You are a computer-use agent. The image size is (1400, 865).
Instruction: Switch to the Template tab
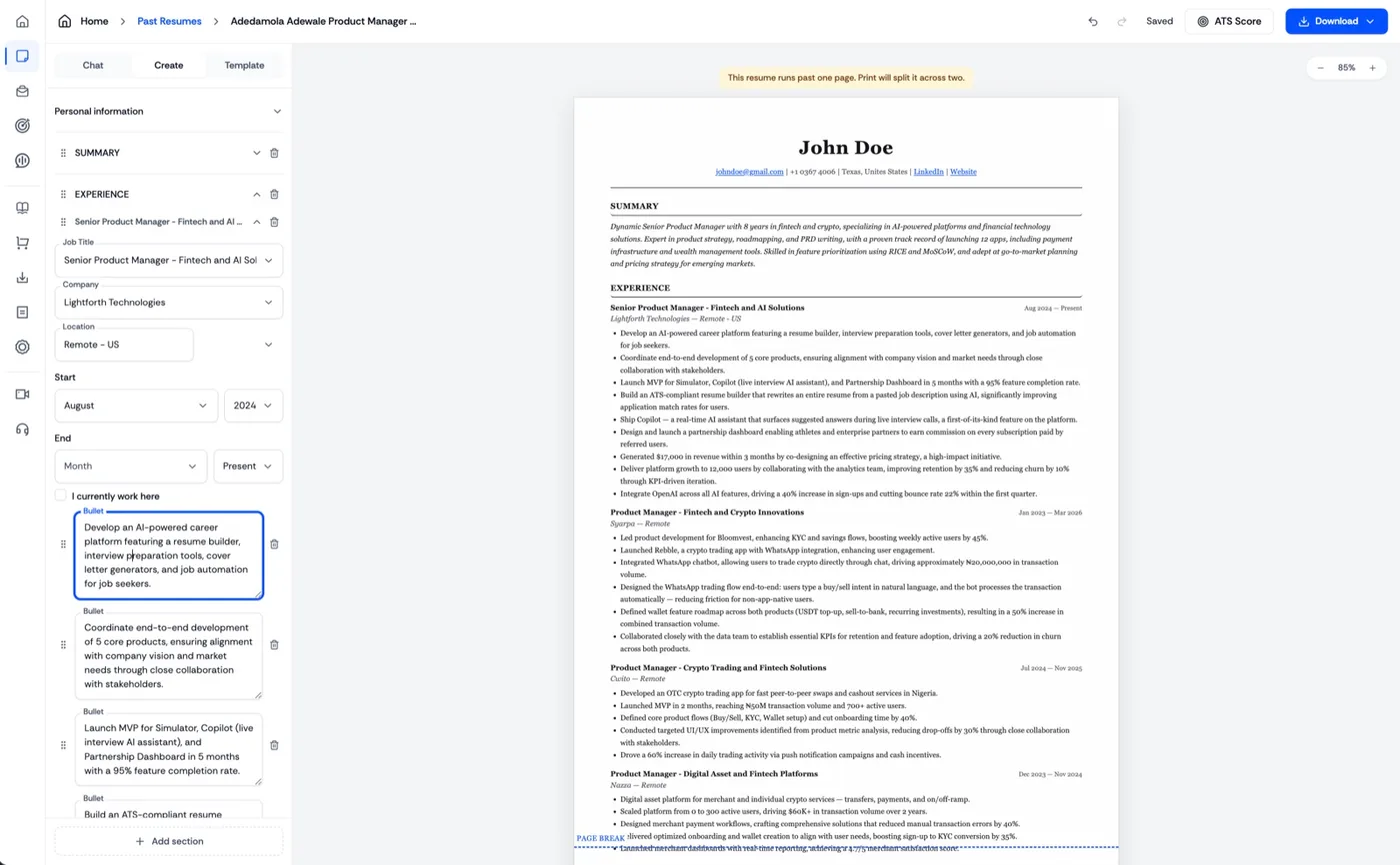pyautogui.click(x=244, y=65)
